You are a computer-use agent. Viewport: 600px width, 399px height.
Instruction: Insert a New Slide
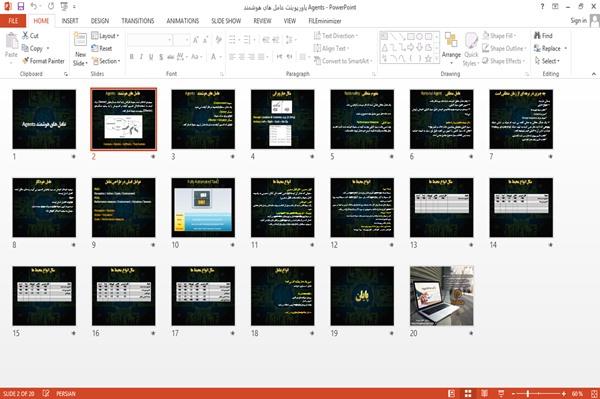click(80, 49)
